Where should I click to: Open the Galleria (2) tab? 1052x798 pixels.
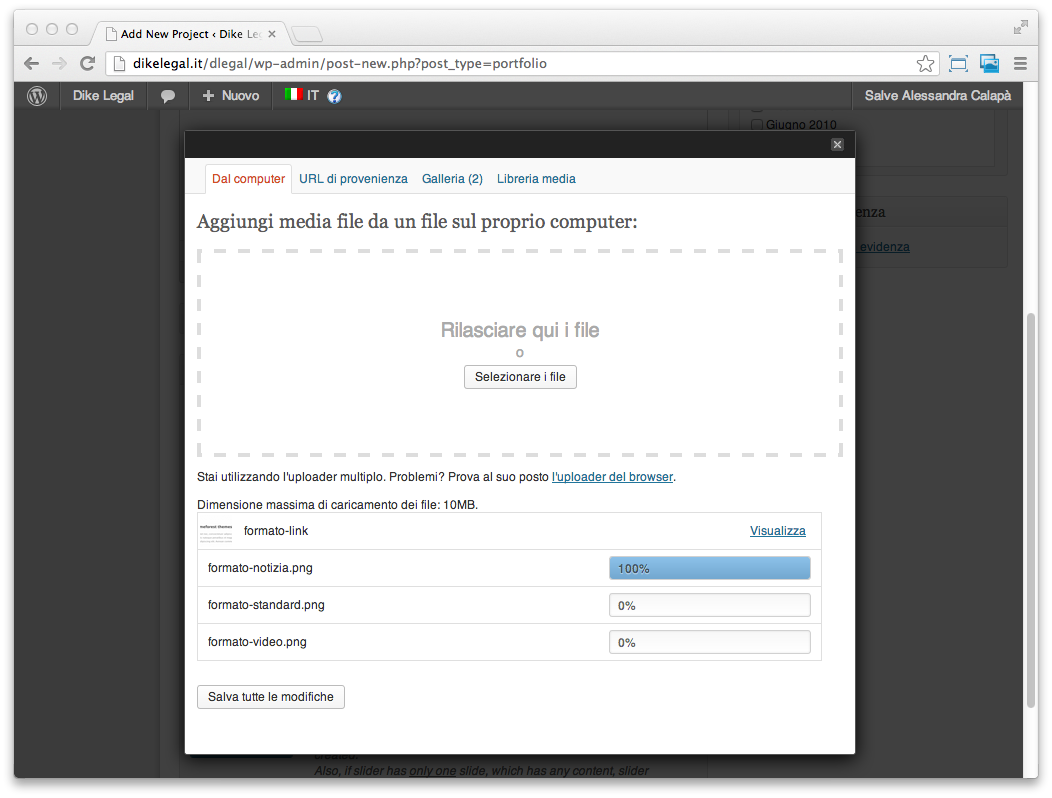pyautogui.click(x=452, y=179)
